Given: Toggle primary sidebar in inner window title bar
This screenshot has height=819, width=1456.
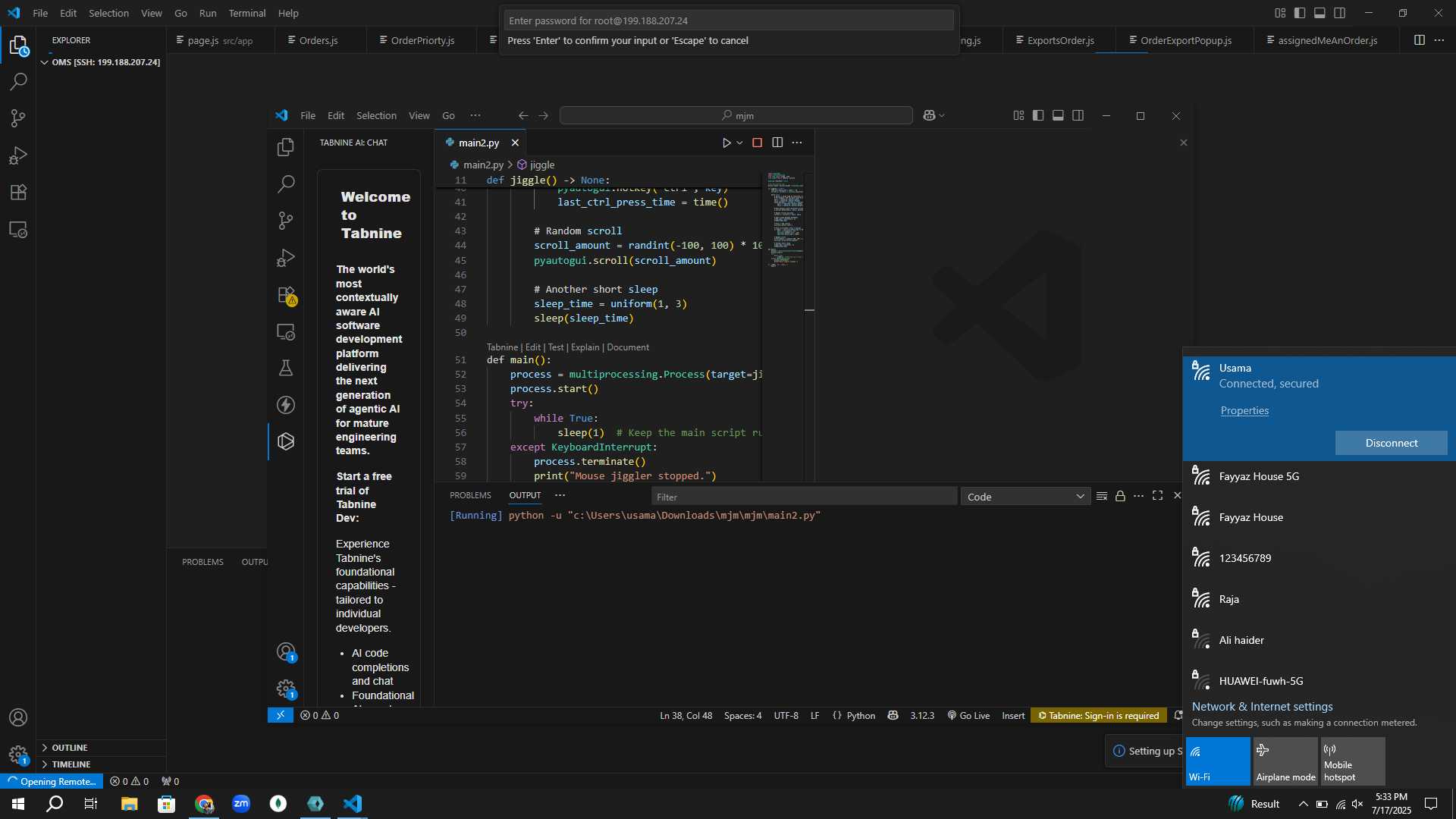Looking at the screenshot, I should 1038,115.
